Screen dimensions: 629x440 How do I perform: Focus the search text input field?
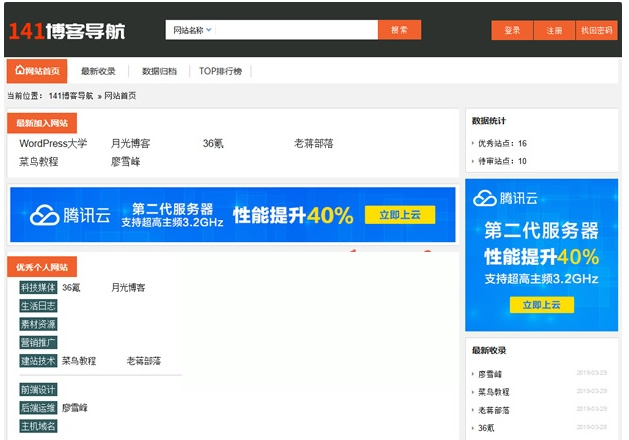(x=296, y=30)
